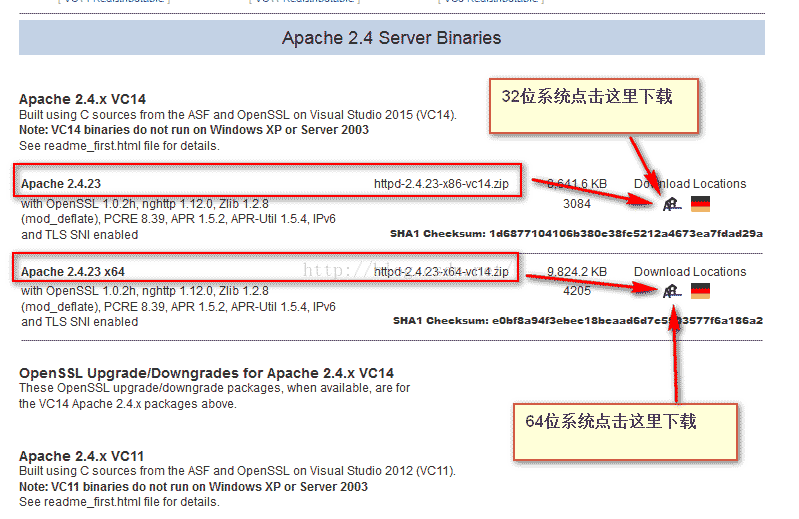
Task: Click 'Built using C sources' line mentioning Visual Studio 2012
Action: (x=237, y=471)
